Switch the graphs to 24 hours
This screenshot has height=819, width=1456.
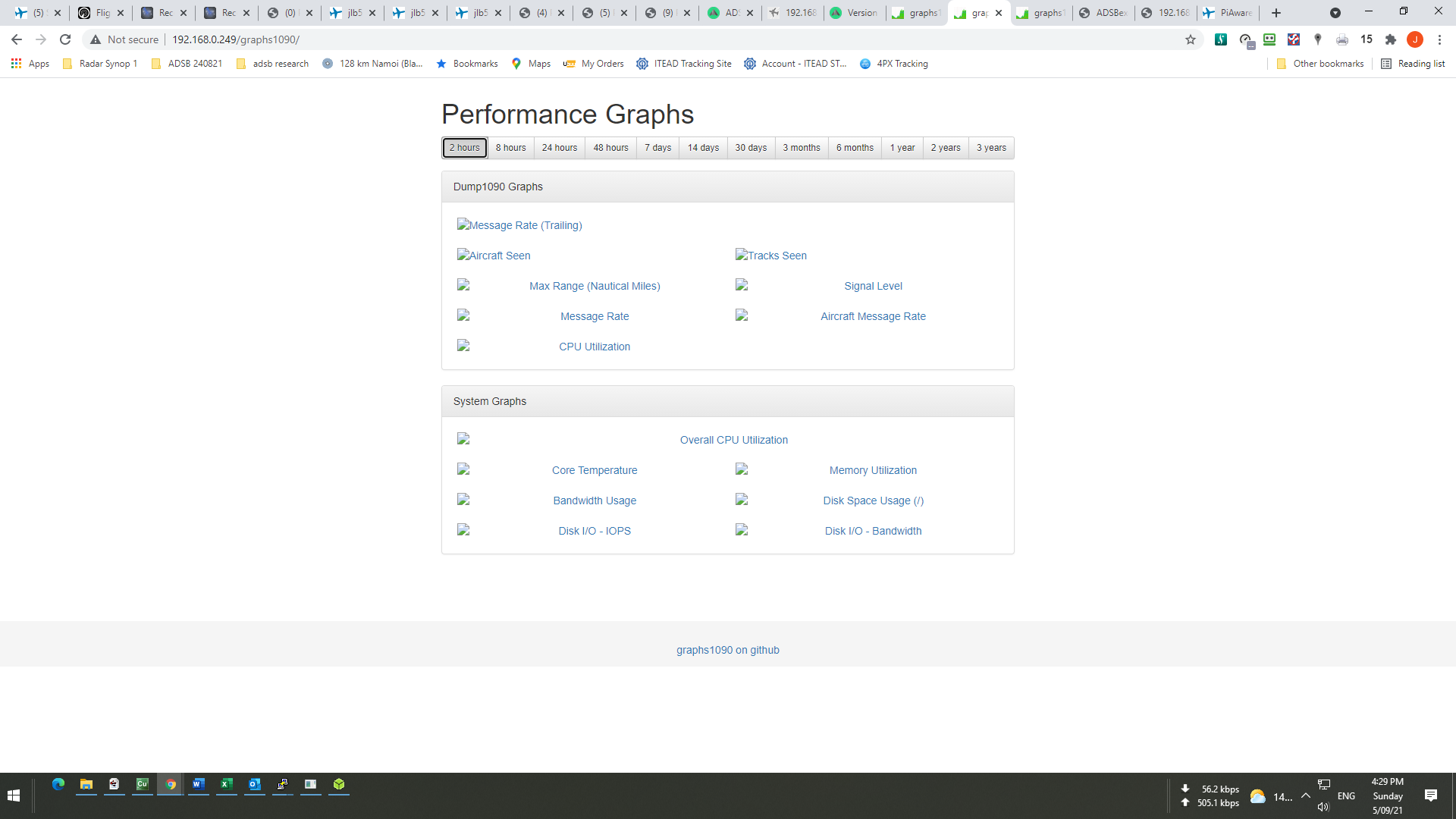click(559, 148)
